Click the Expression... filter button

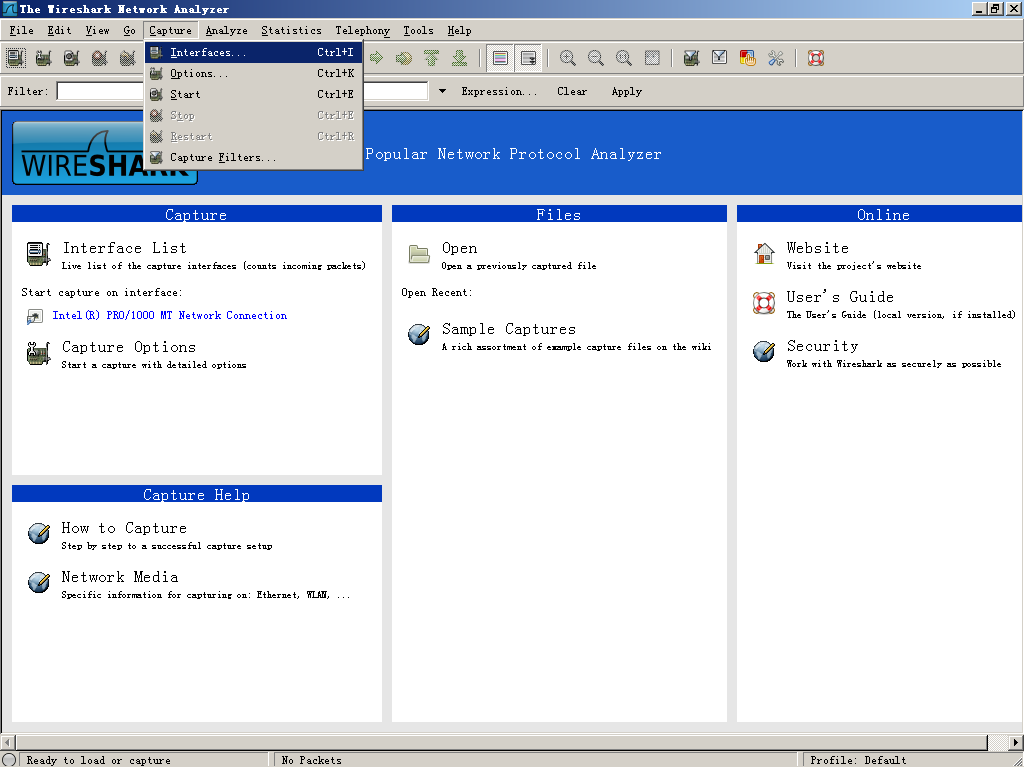coord(499,91)
